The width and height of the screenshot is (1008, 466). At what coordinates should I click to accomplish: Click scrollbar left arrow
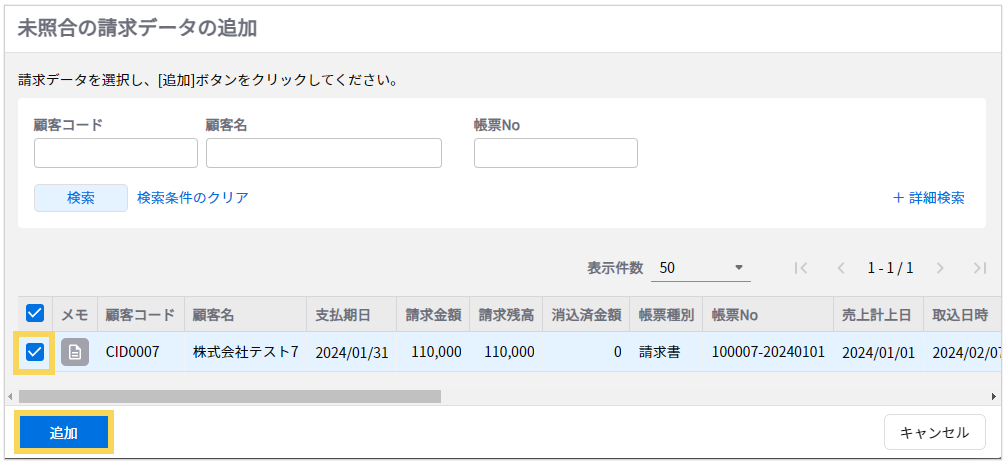click(11, 396)
